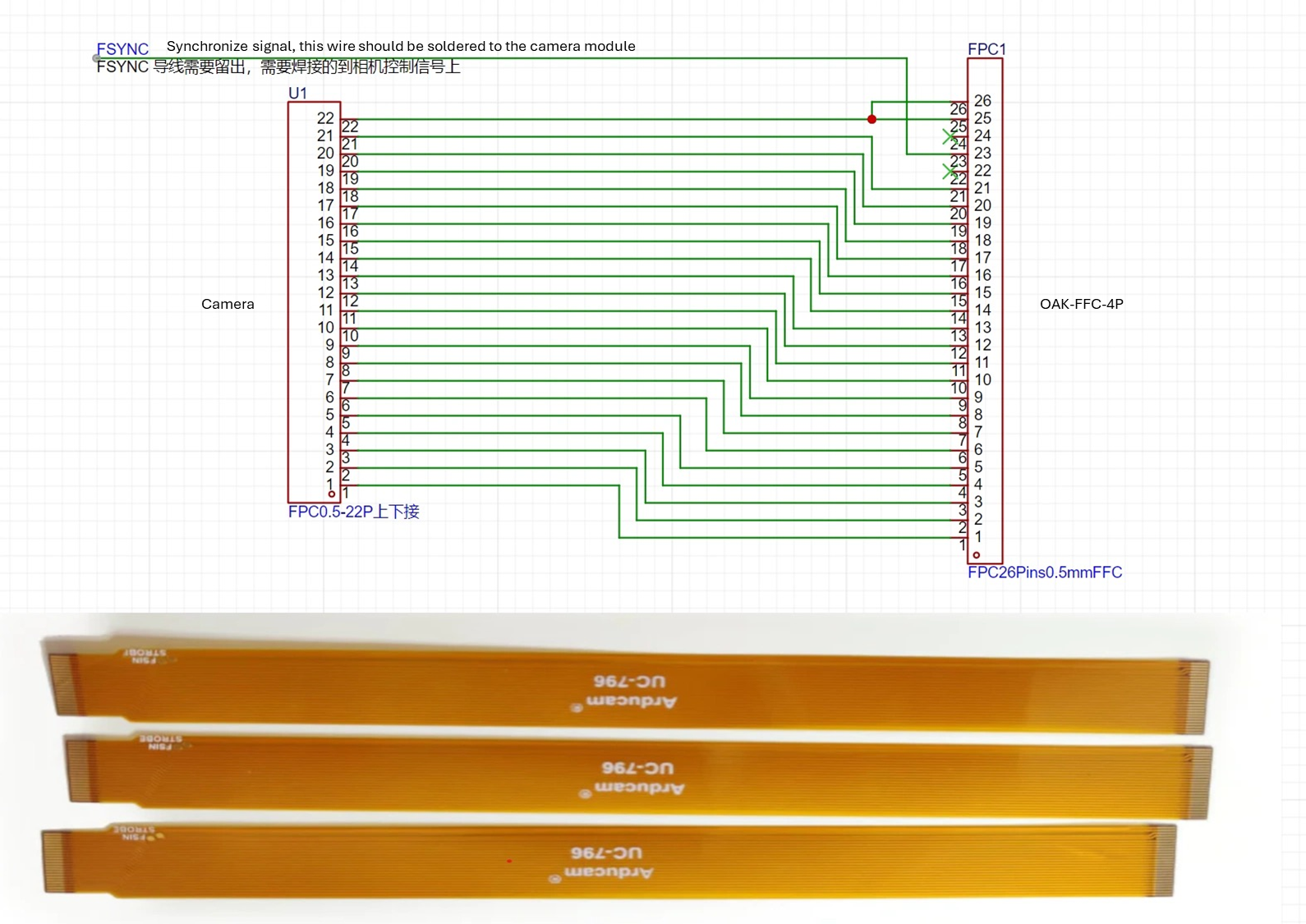Click the no-connect X at FPC1 pin 22
The height and width of the screenshot is (924, 1306).
click(x=950, y=171)
